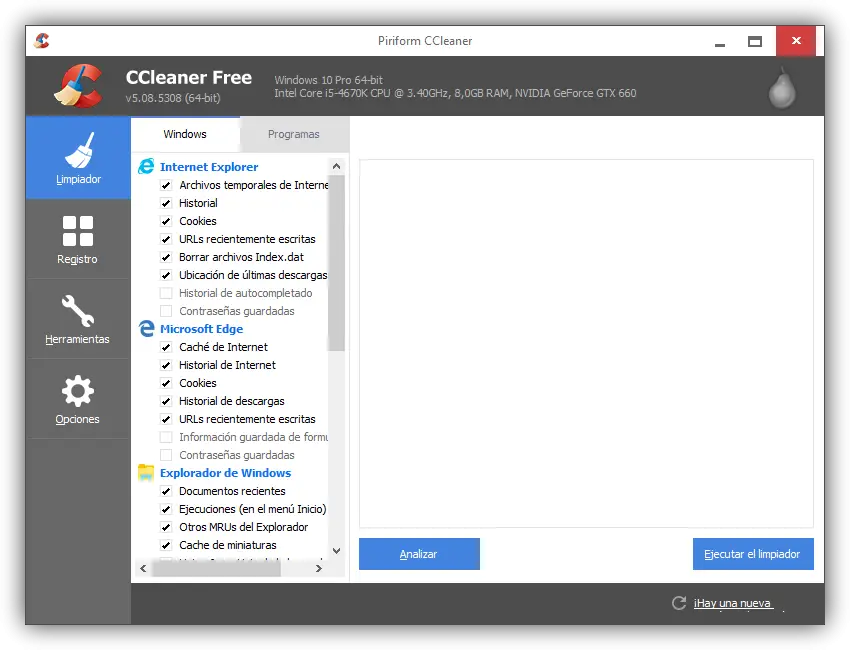The image size is (850, 650).
Task: Uncheck Cookies under Microsoft Edge
Action: tap(166, 383)
